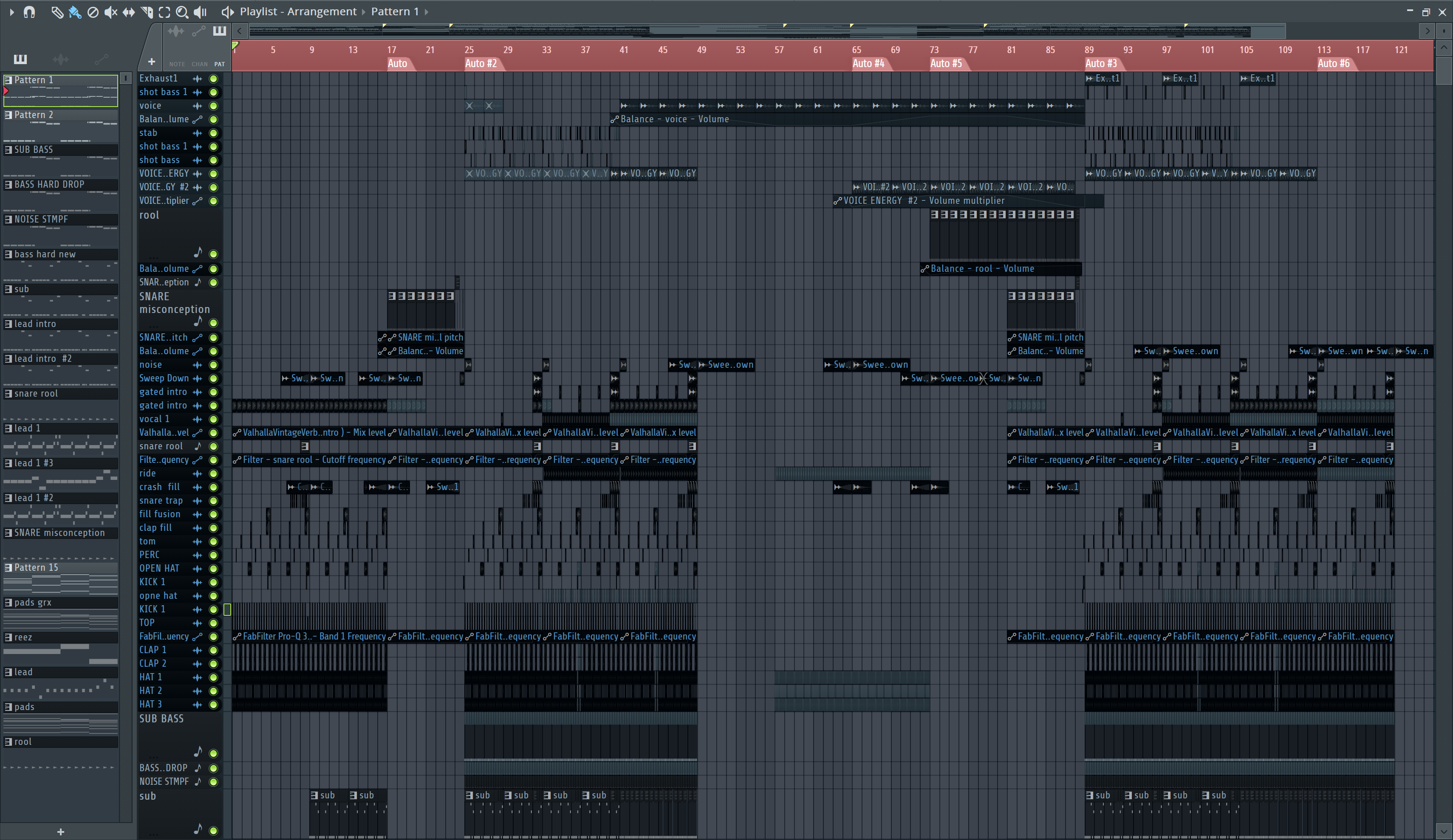Switch to the PAT tab
The width and height of the screenshot is (1453, 840).
pos(219,64)
